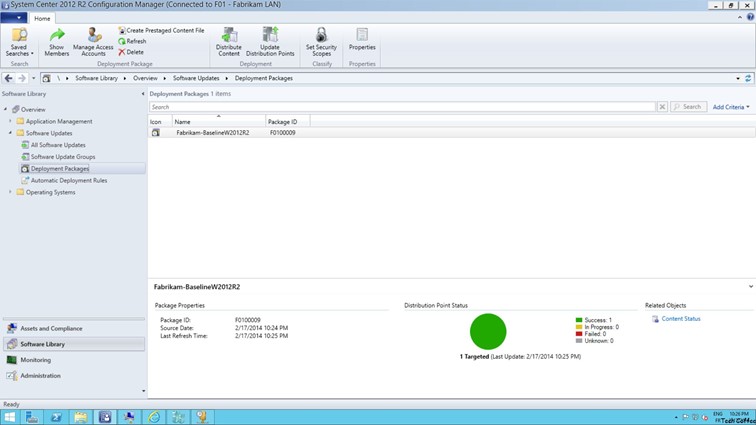Open Set Security Scopes
756x425 pixels.
pos(321,42)
